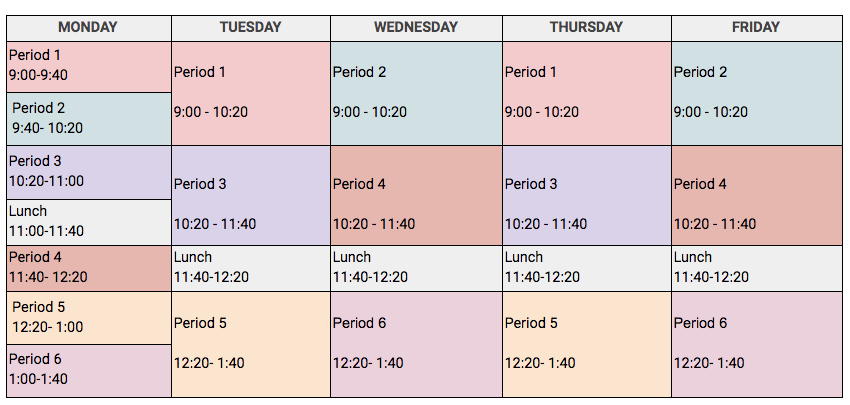Select Thursday Period 5 12:20-1:40 cell

pyautogui.click(x=585, y=343)
